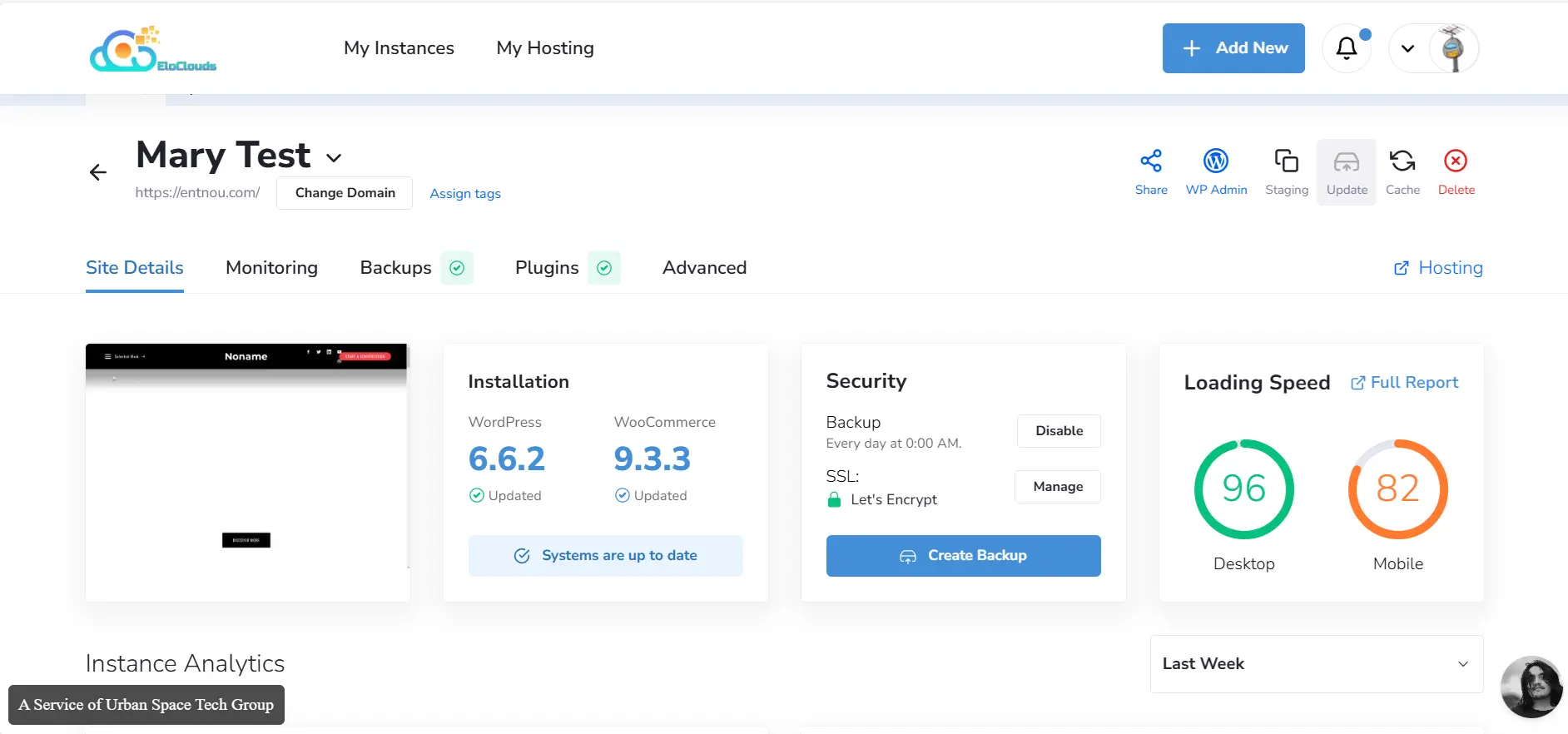Go back using the left arrow

coord(98,172)
